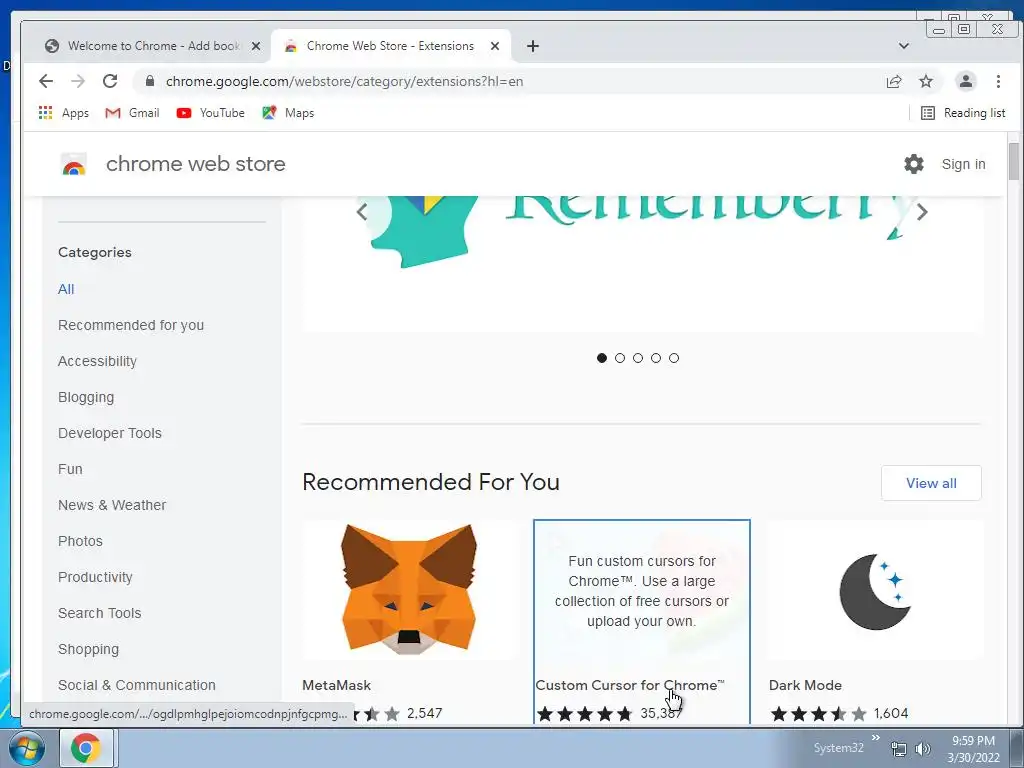Click the chrome web store header title

195,164
